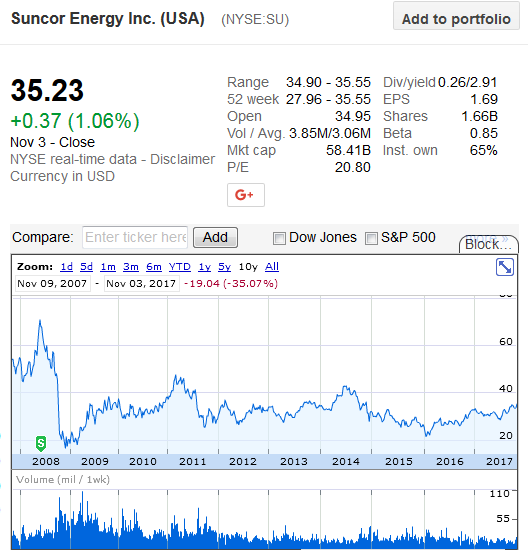Click the 2017 timeline label
Viewport: 528px width, 550px height.
[x=500, y=462]
